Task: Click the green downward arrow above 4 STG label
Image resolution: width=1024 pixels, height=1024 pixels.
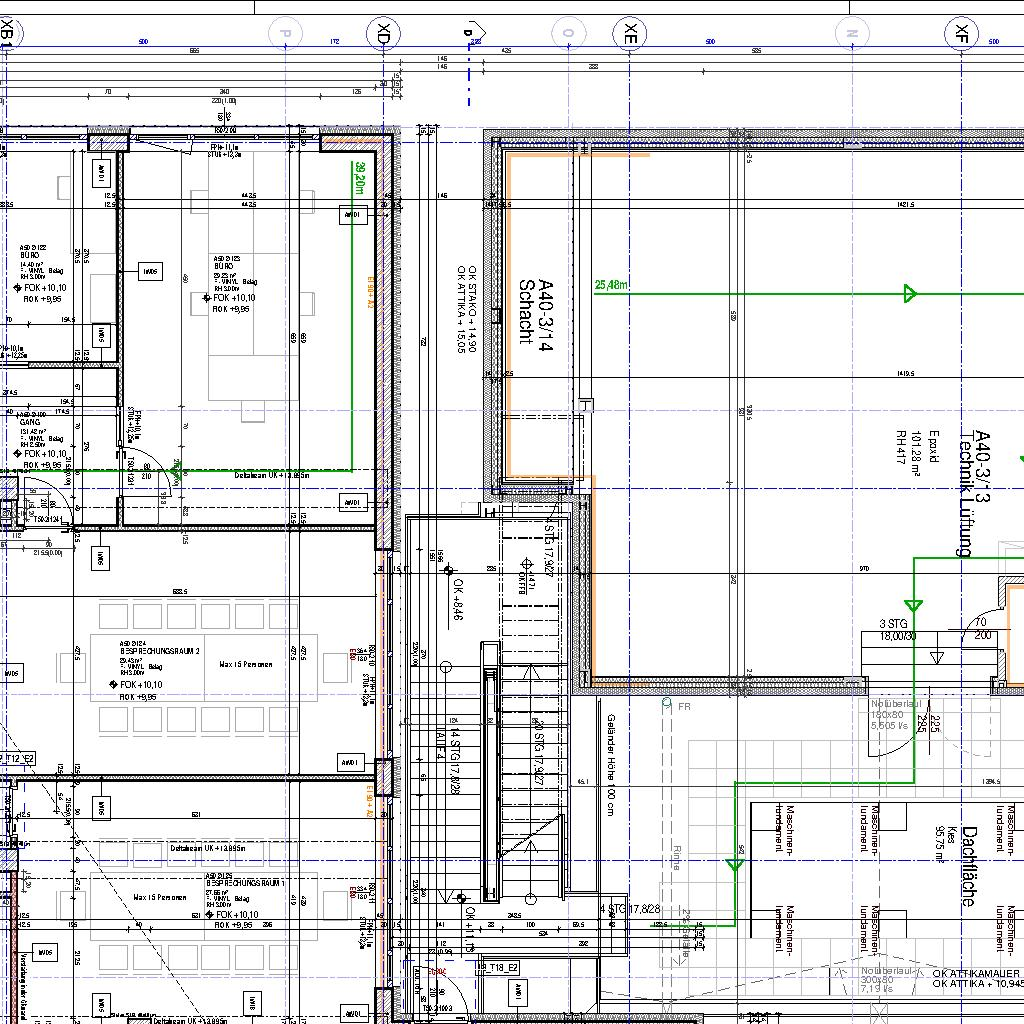Action: pos(735,865)
